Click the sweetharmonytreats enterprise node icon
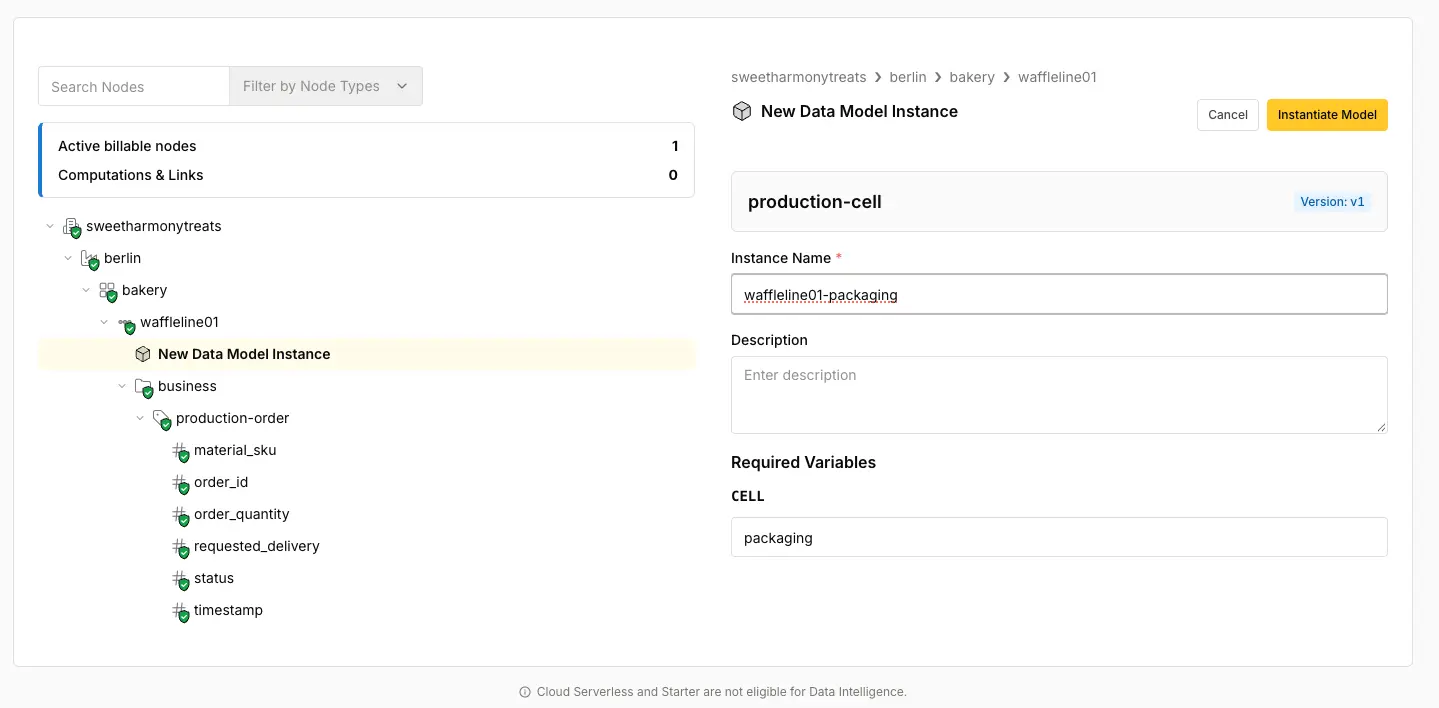The image size is (1439, 708). point(71,227)
